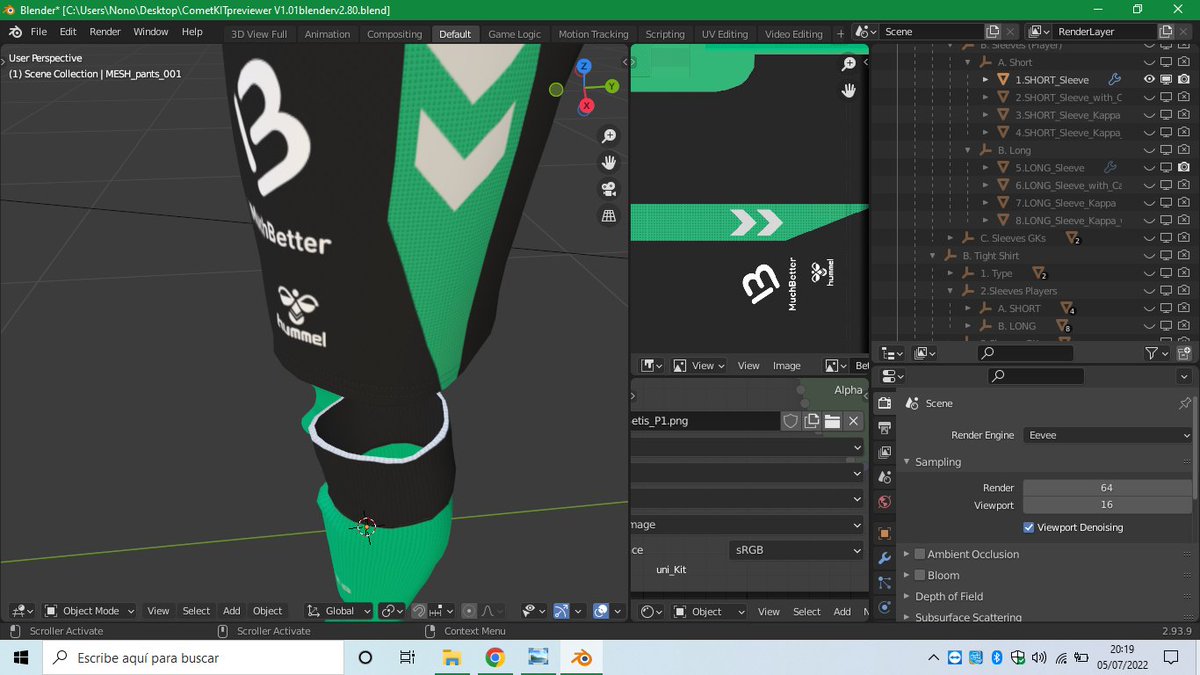Open the Particles properties tab icon
The image size is (1200, 675).
click(884, 582)
